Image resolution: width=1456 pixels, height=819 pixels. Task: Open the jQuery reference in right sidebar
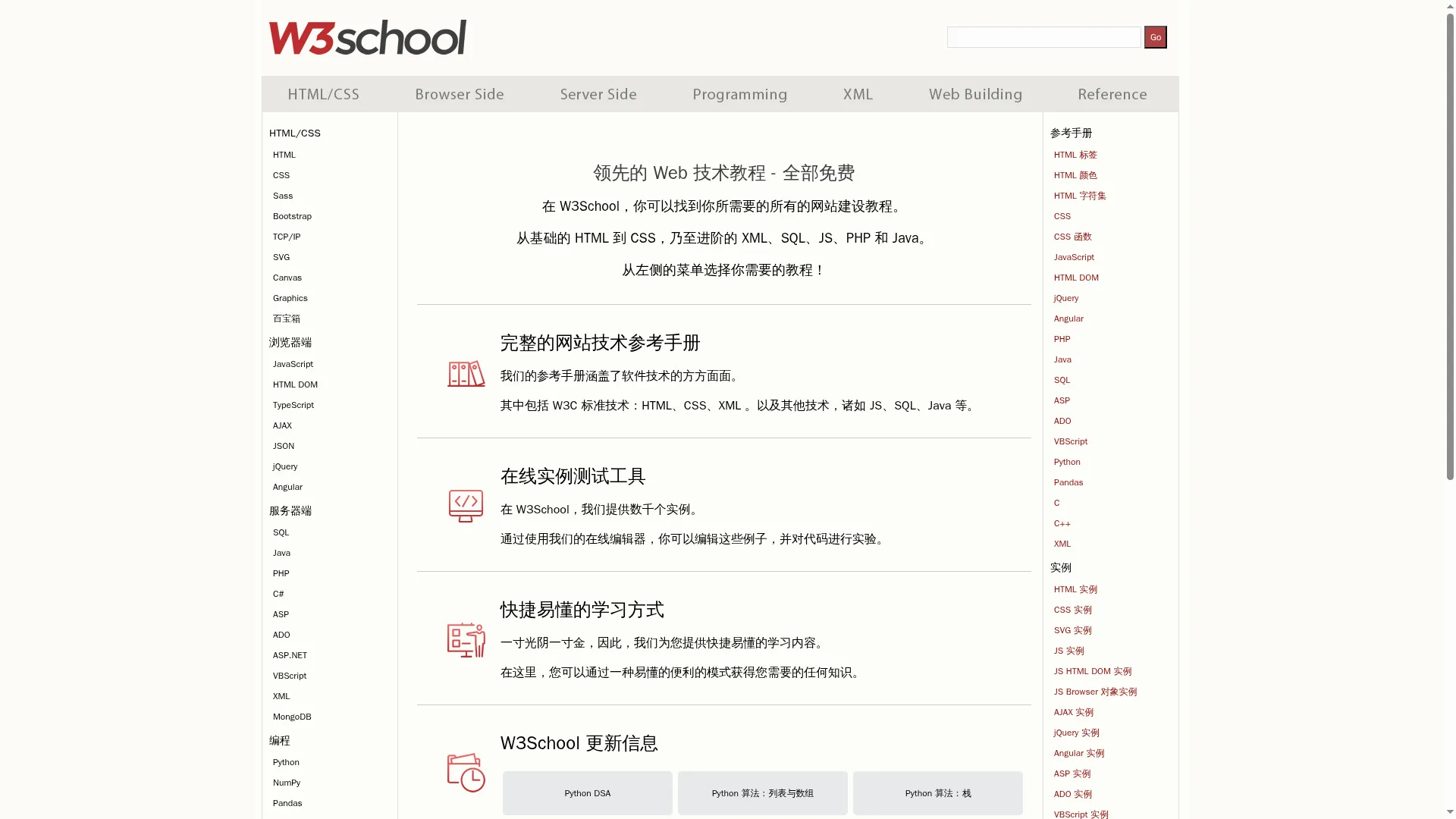(1065, 298)
